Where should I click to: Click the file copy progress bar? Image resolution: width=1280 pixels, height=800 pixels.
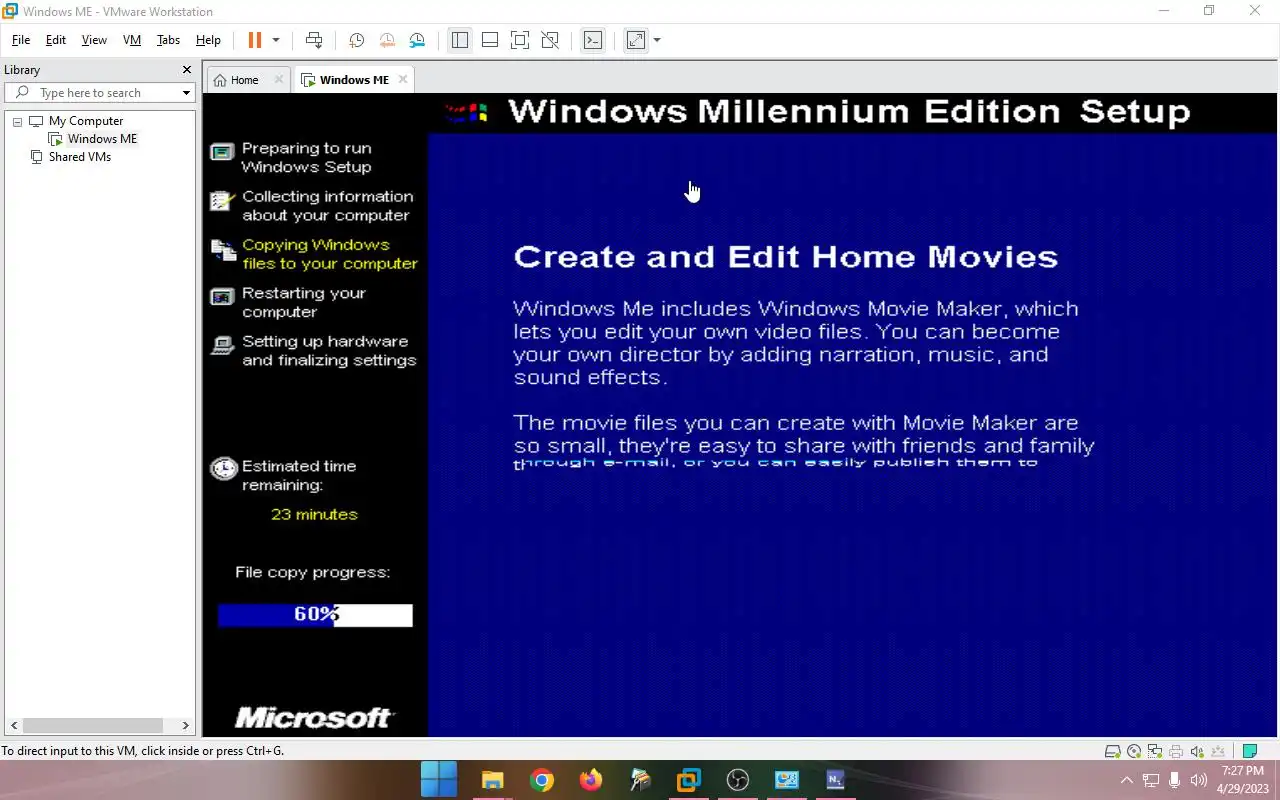(315, 615)
